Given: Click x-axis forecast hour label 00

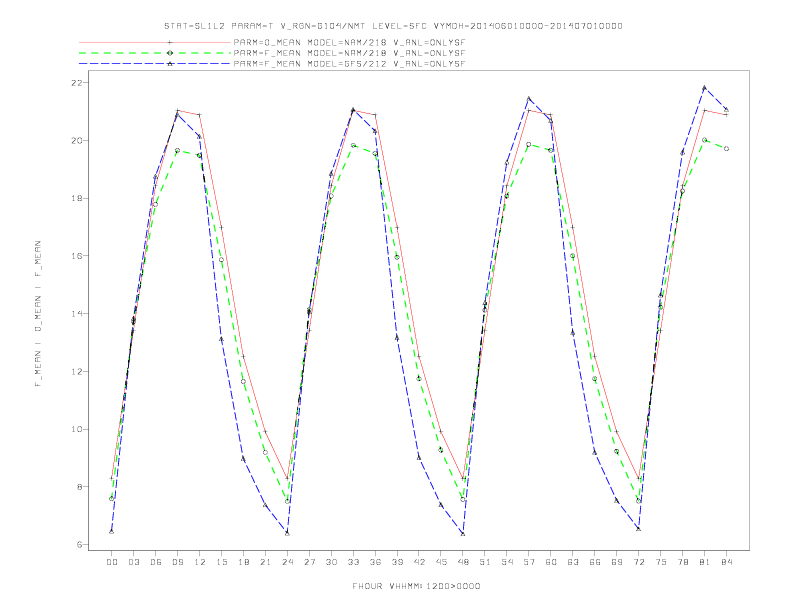Looking at the screenshot, I should click(112, 562).
